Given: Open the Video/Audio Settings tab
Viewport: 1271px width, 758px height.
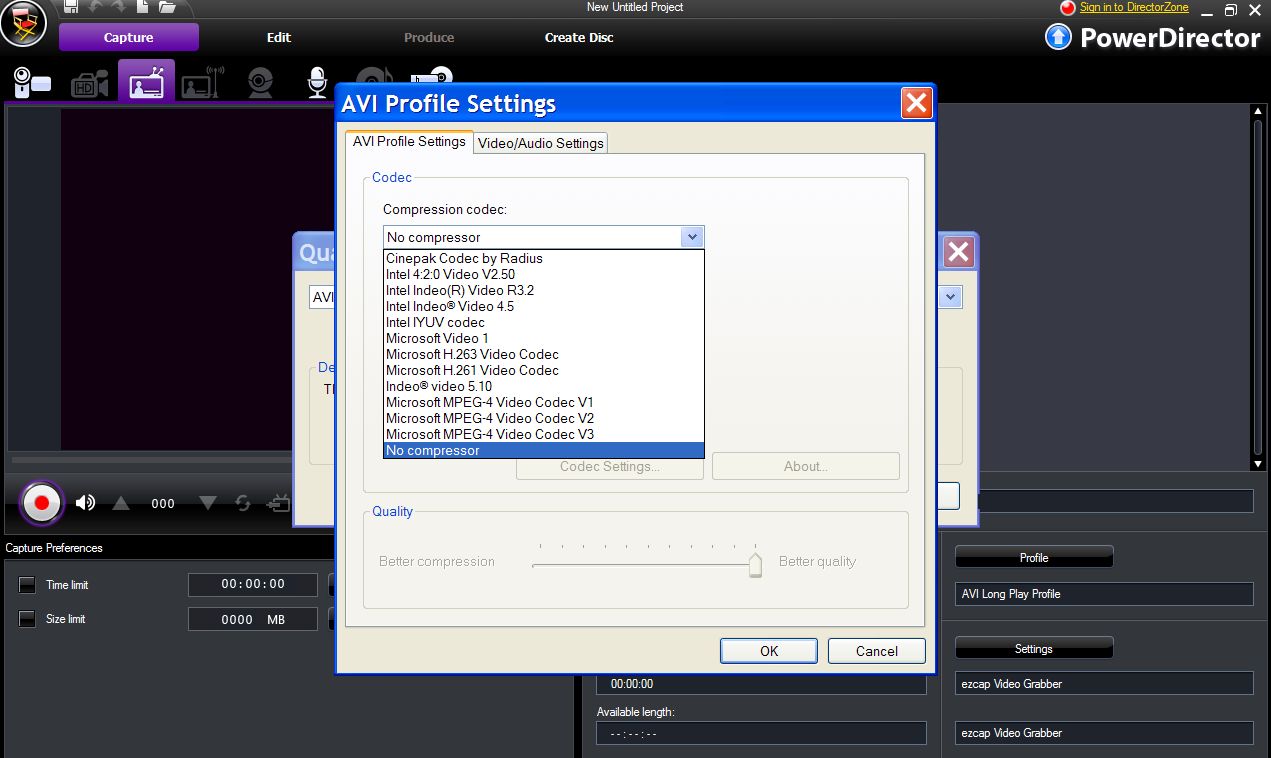Looking at the screenshot, I should [x=541, y=143].
